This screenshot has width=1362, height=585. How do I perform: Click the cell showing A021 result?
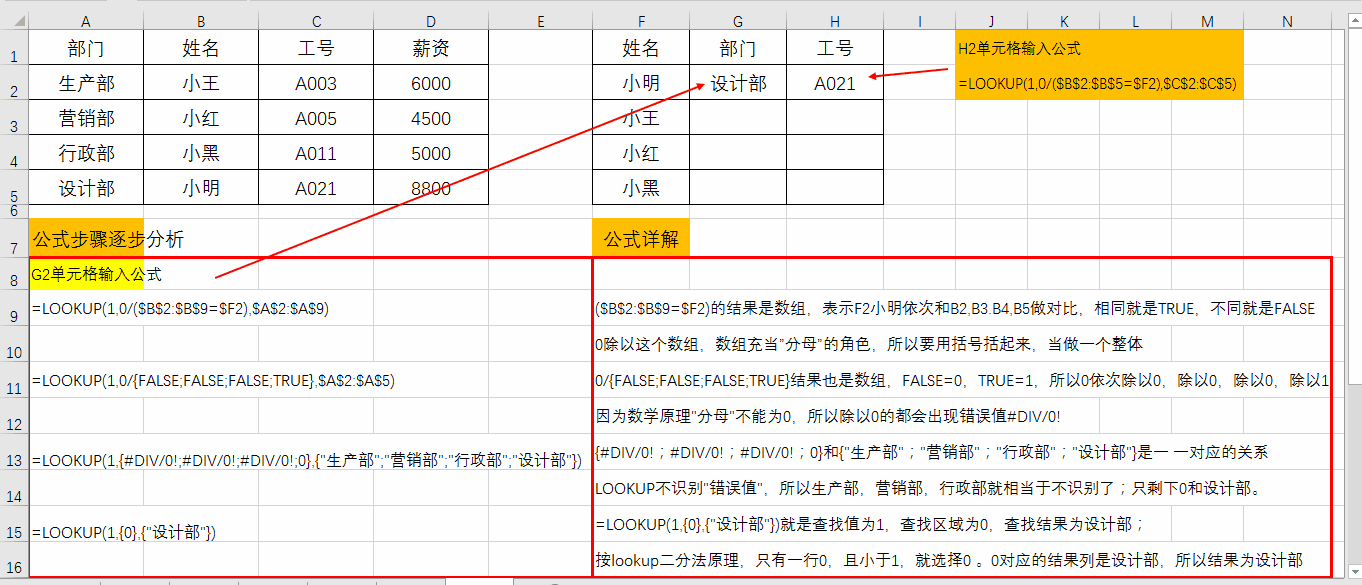tap(834, 82)
